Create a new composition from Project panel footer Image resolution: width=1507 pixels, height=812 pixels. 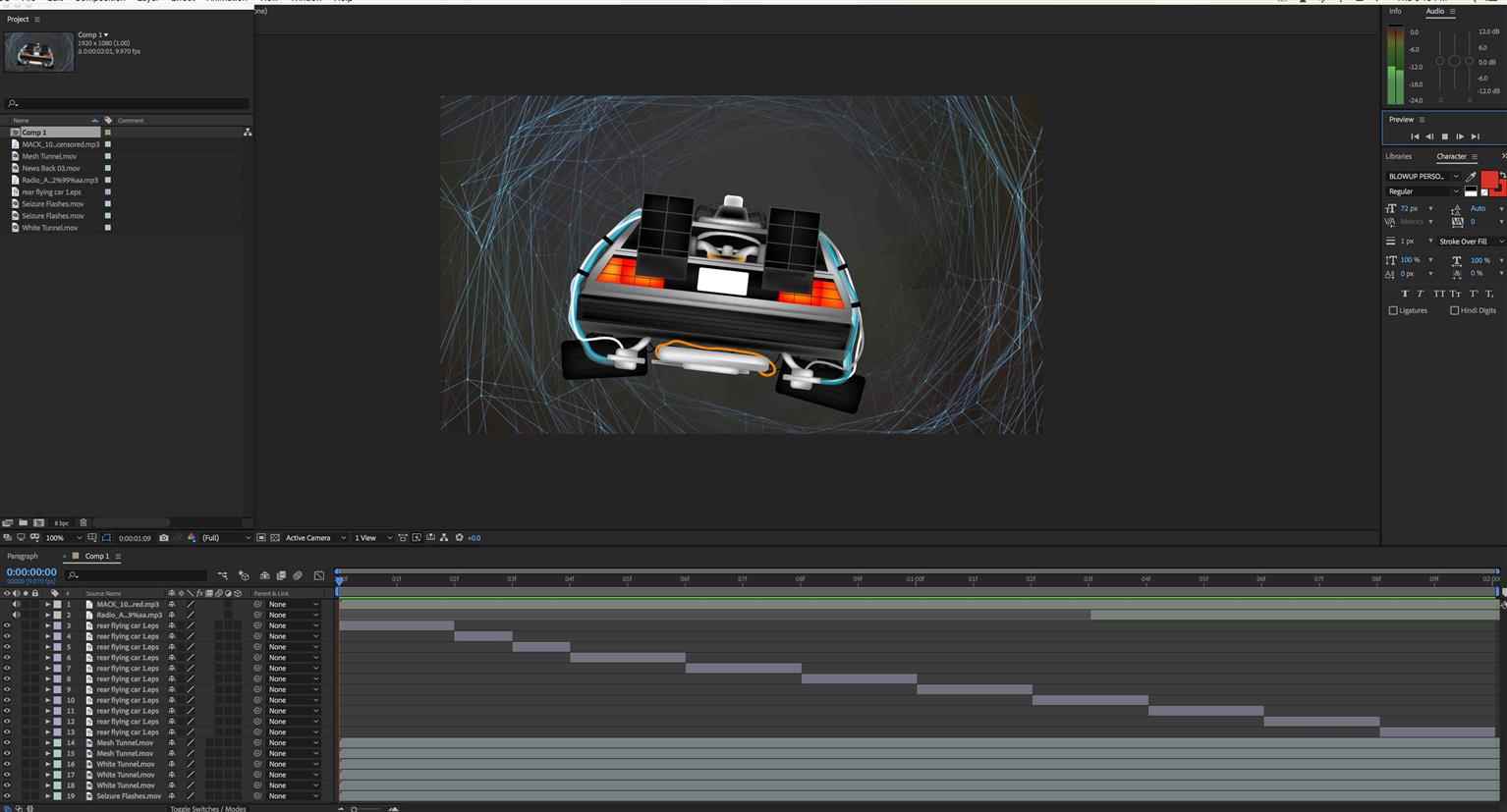38,522
